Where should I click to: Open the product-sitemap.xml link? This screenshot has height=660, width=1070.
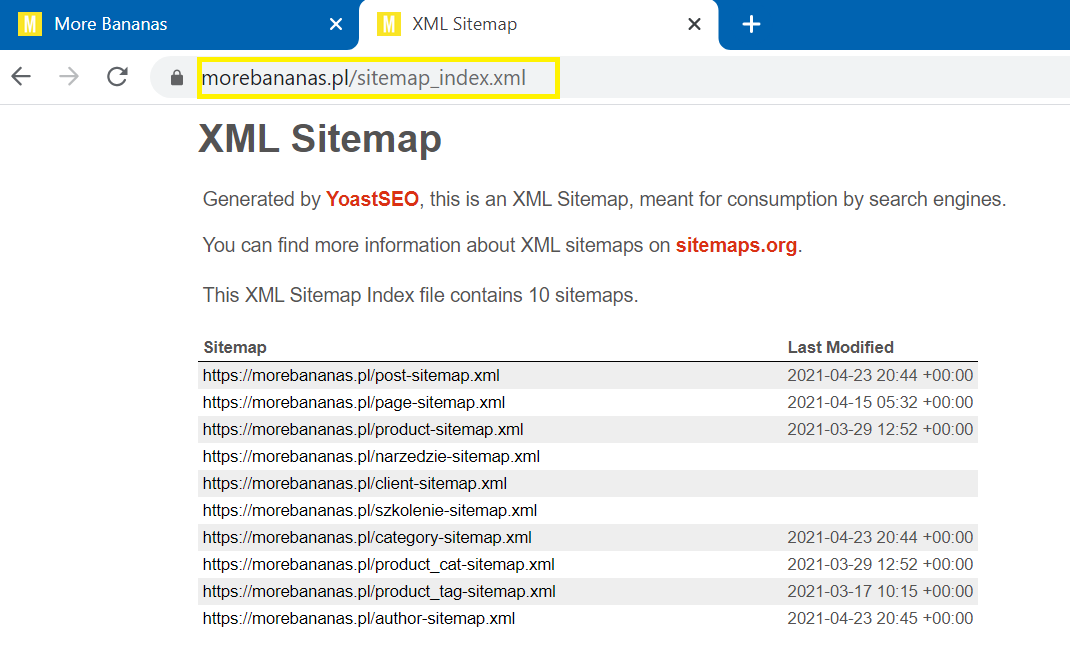pos(362,430)
